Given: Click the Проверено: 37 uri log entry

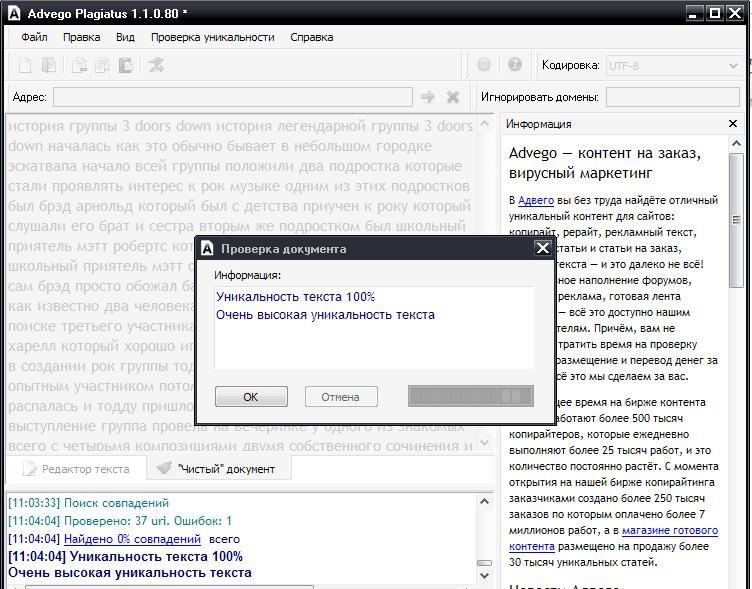Looking at the screenshot, I should 120,520.
